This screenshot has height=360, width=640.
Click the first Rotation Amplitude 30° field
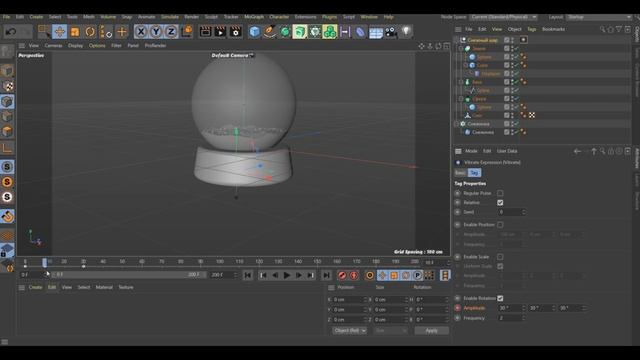click(x=510, y=308)
